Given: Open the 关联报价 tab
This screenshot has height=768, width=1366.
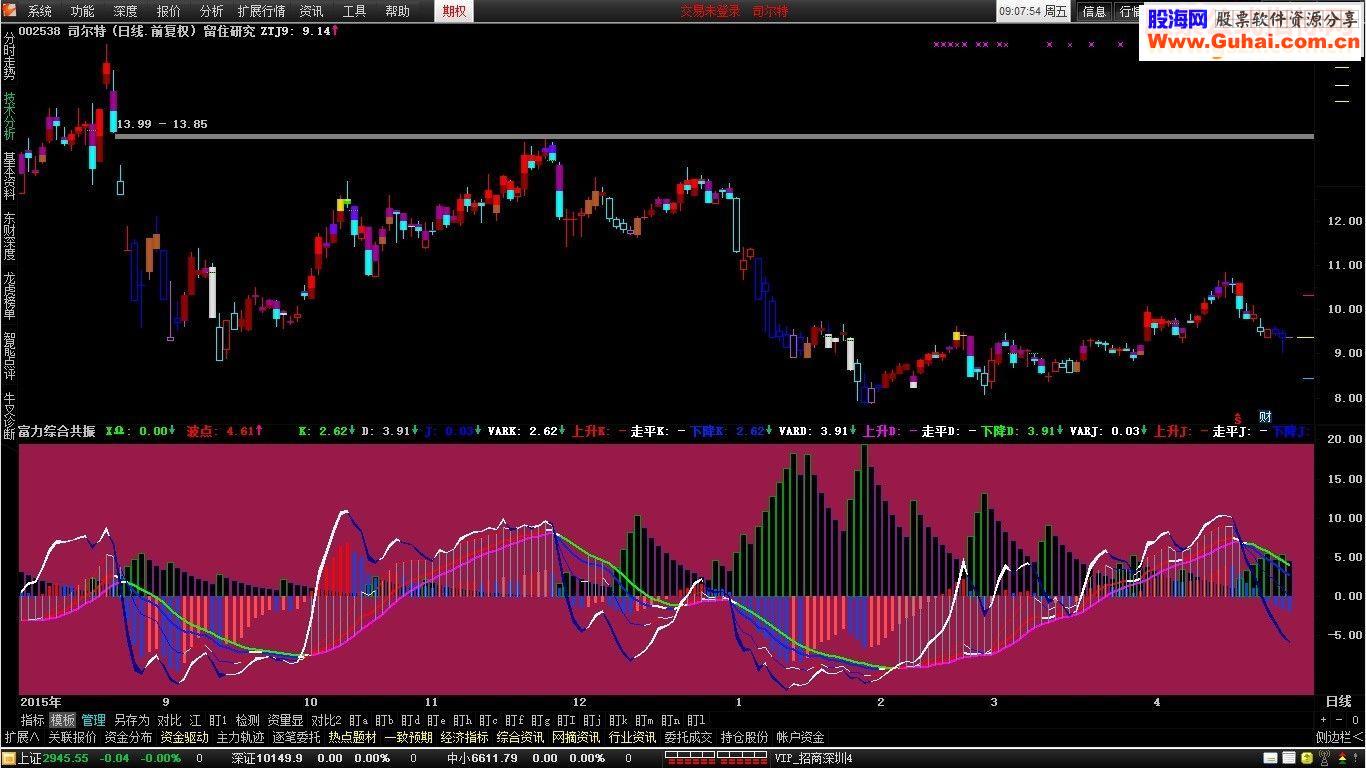Looking at the screenshot, I should click(x=72, y=737).
